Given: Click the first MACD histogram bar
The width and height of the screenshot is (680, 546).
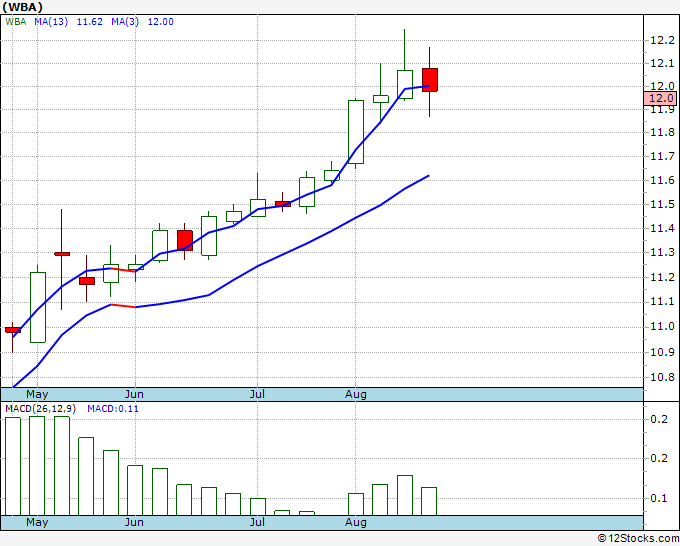Looking at the screenshot, I should [13, 466].
